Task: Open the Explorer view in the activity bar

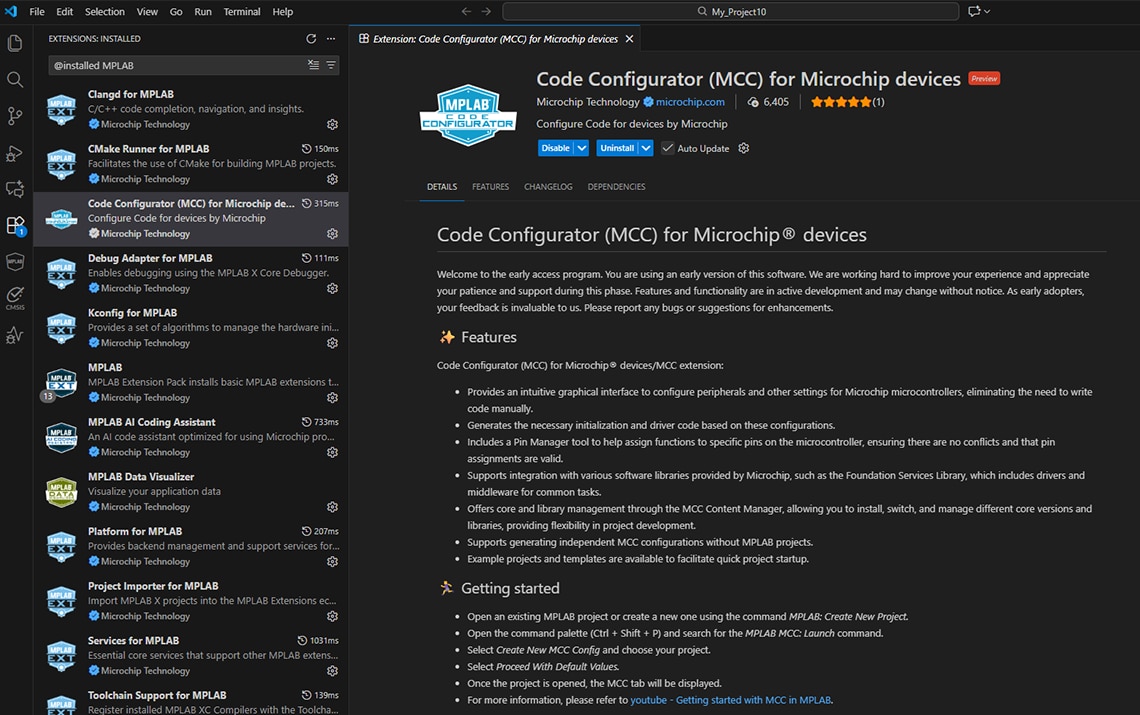Action: [14, 42]
